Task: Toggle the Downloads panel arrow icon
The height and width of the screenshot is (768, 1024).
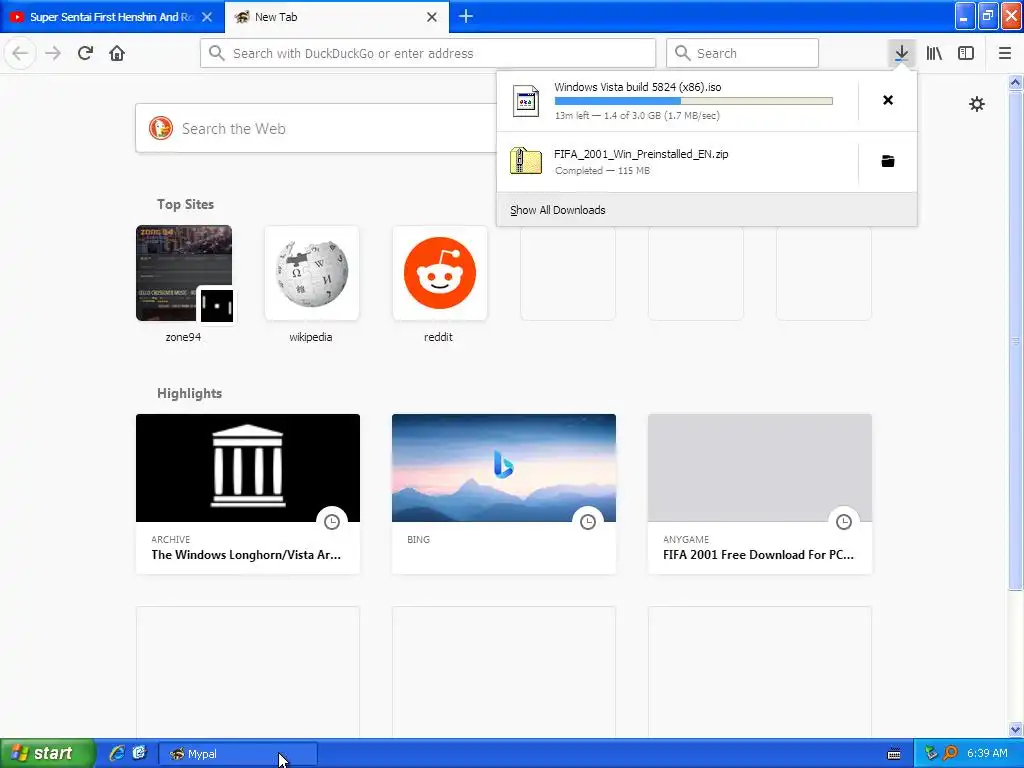Action: click(x=901, y=53)
